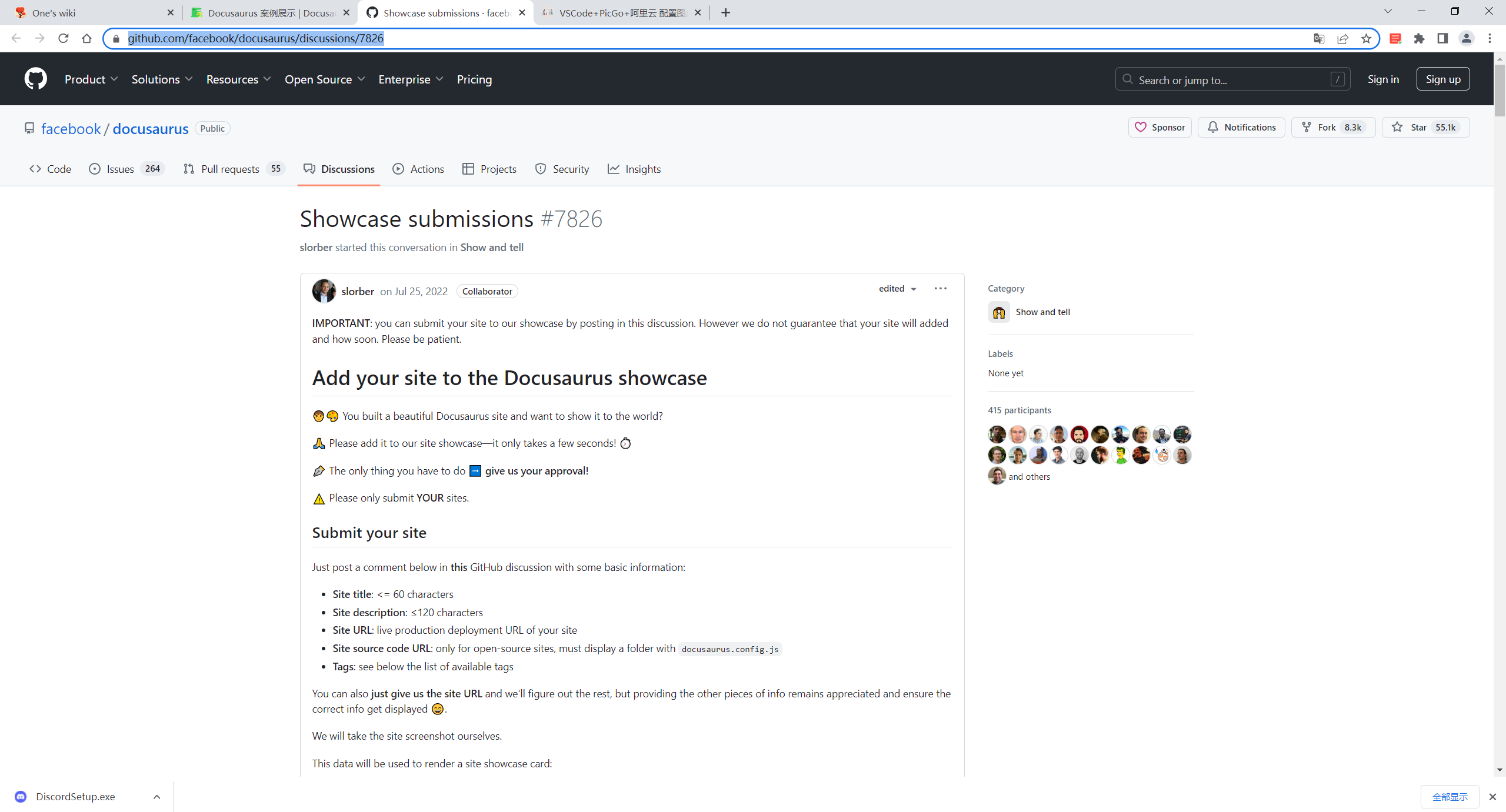Click the Fork button

[1333, 128]
